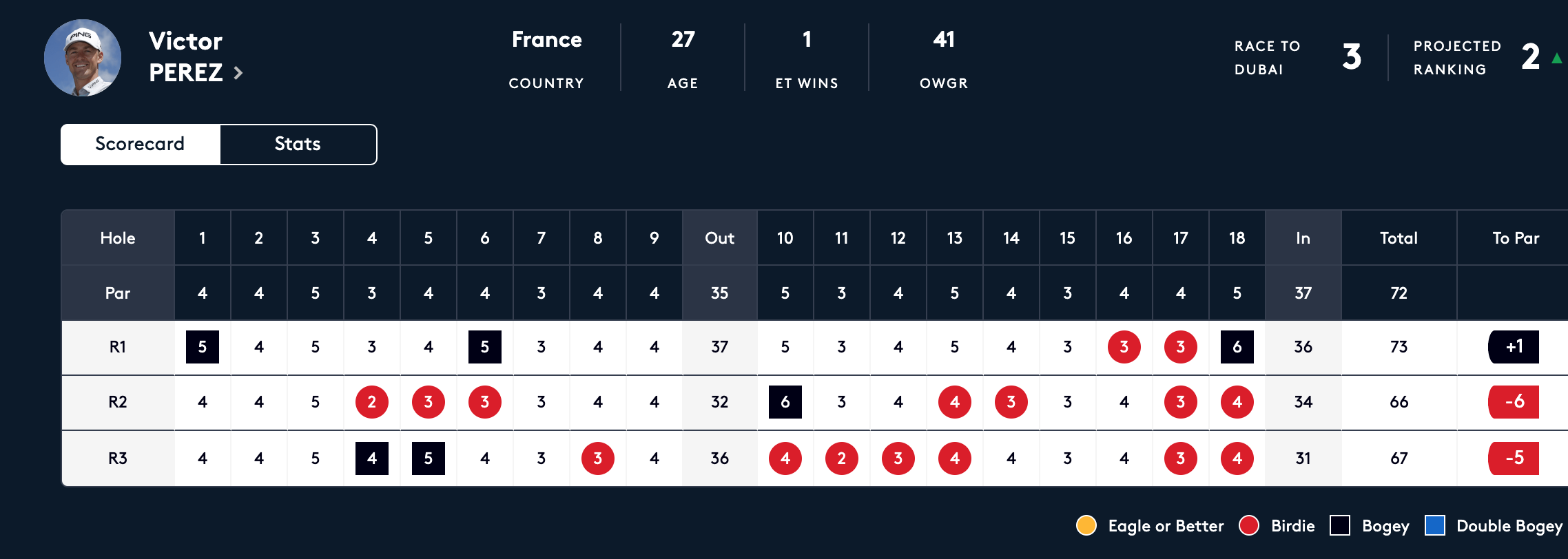Click the Victor PEREZ name link
The width and height of the screenshot is (1568, 559).
tap(186, 56)
